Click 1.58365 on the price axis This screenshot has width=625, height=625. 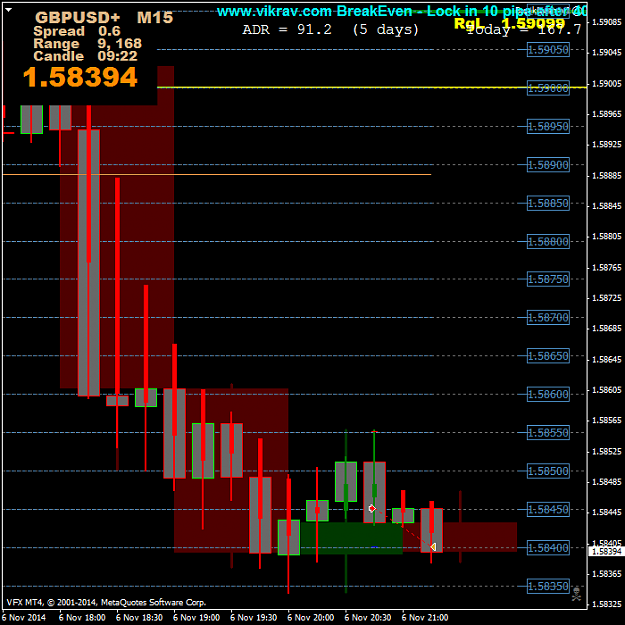(x=606, y=574)
